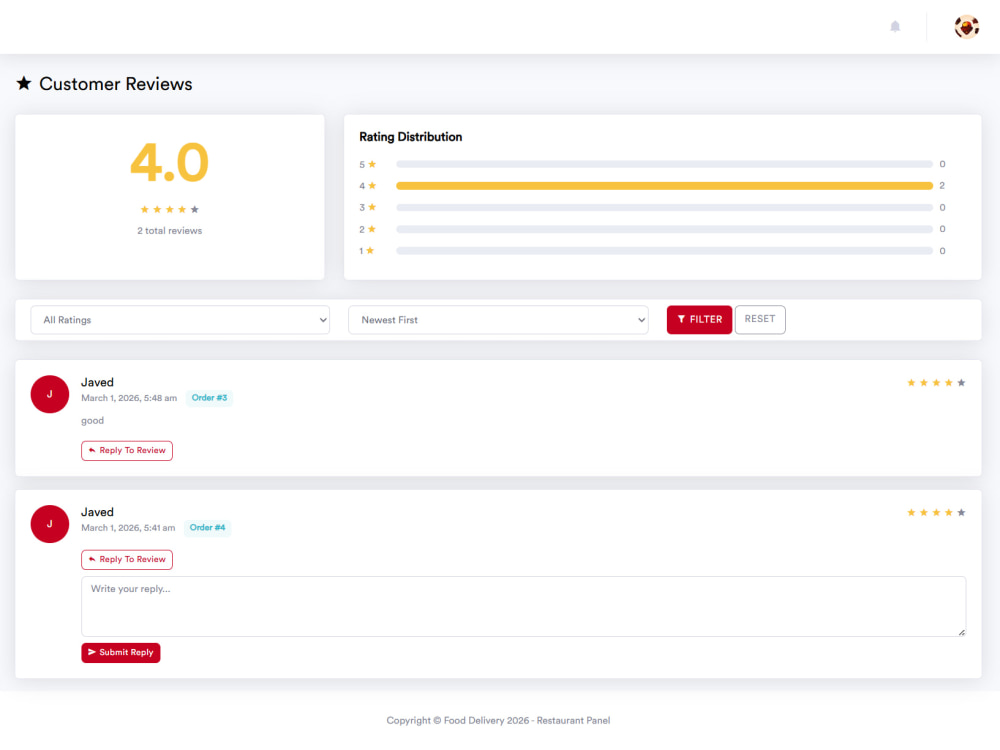Submit Reply for Order #4 review
The height and width of the screenshot is (750, 1000).
[x=121, y=653]
